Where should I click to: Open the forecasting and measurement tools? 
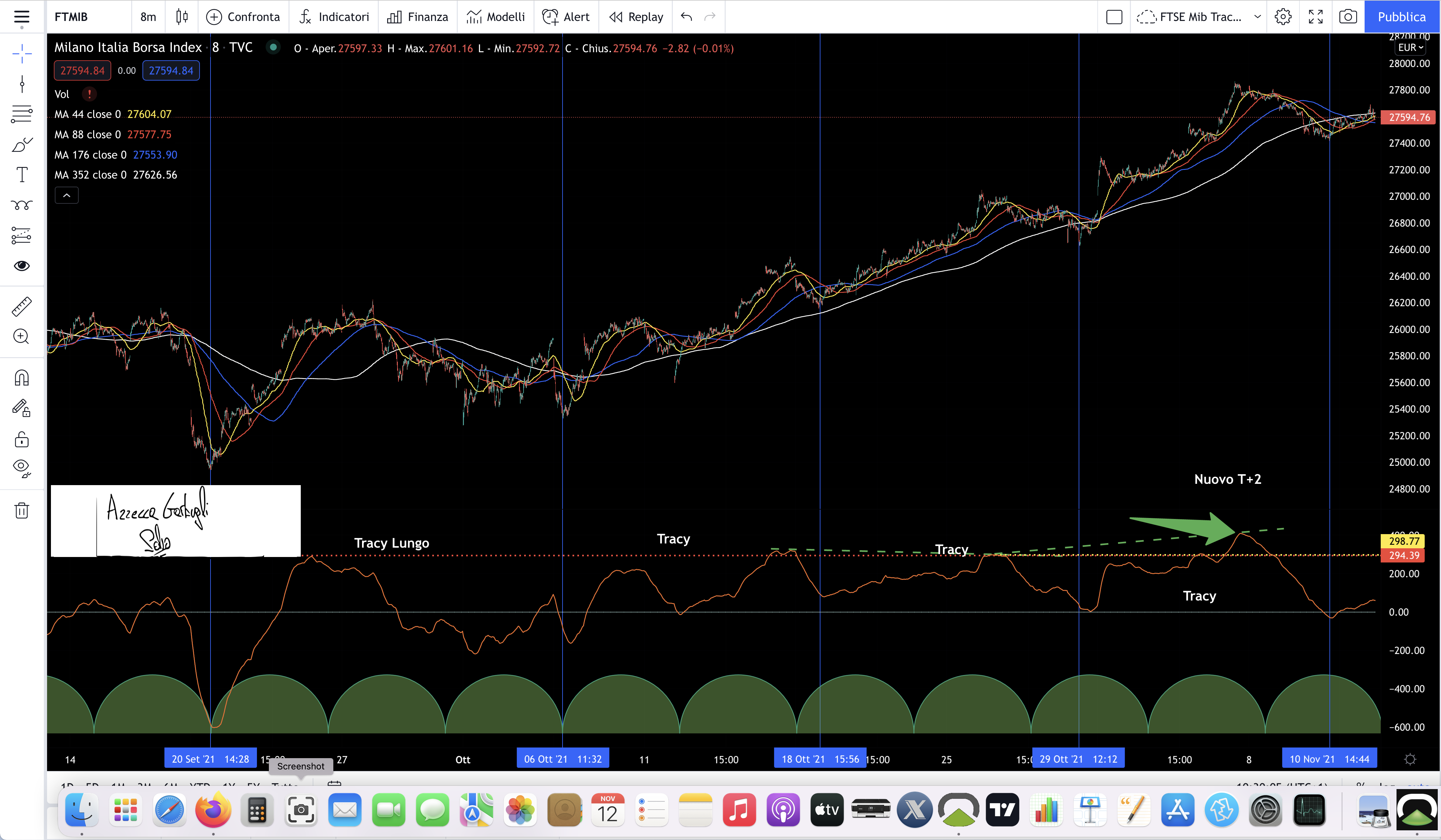22,235
